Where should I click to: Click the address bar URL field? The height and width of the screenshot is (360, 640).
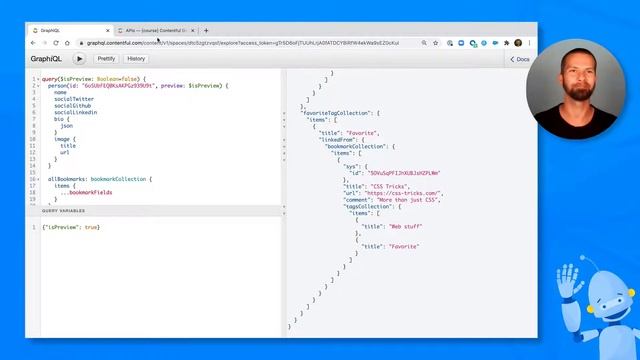pos(243,43)
